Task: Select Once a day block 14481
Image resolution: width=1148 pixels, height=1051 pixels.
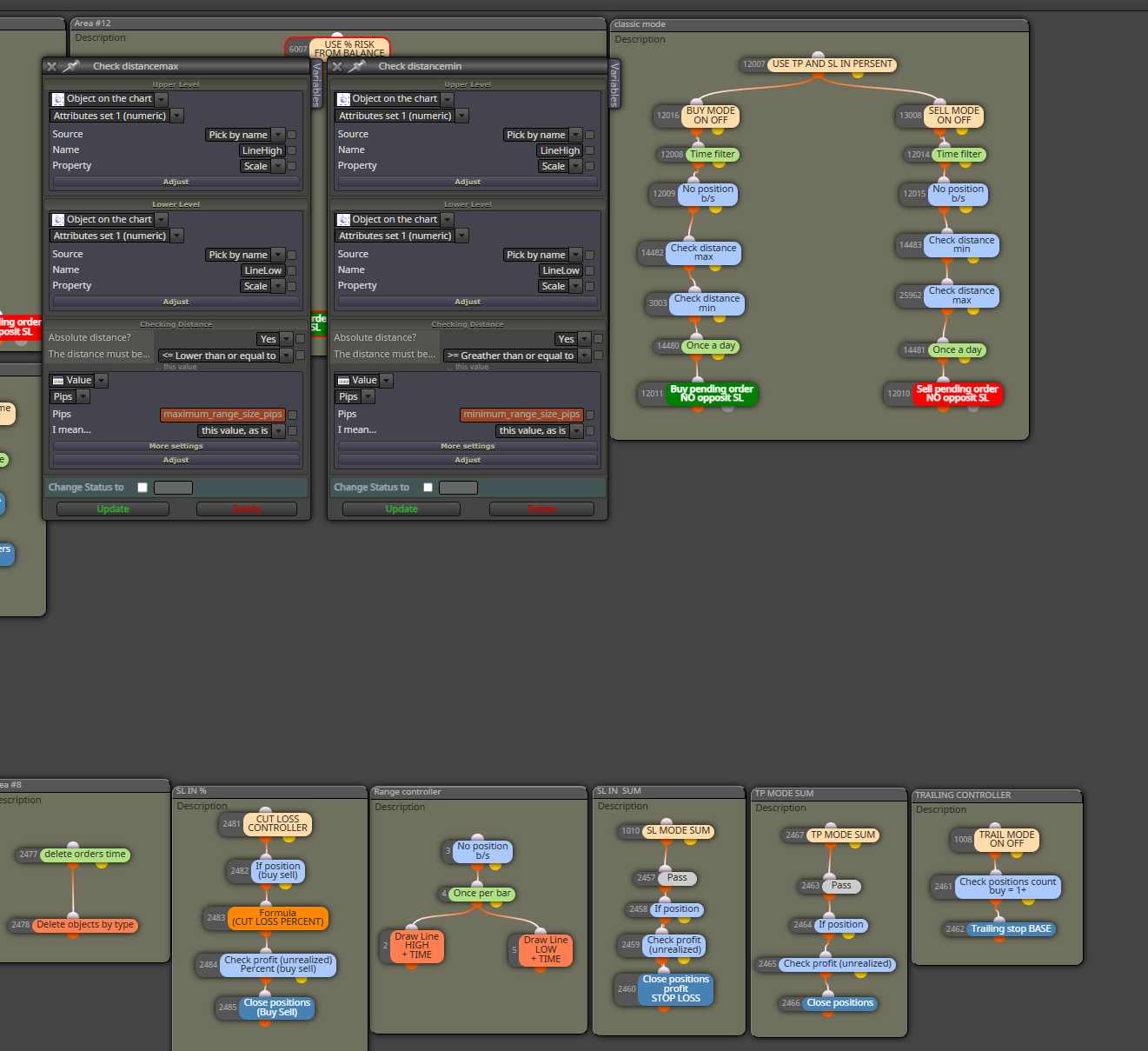Action: point(957,350)
